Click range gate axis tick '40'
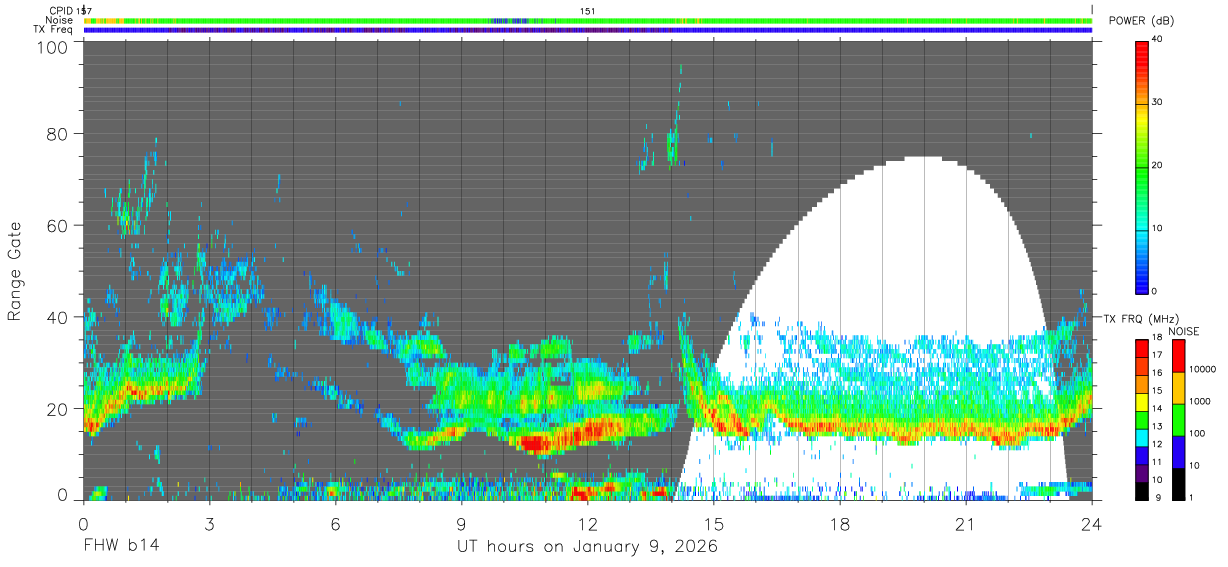The height and width of the screenshot is (567, 1228). click(58, 317)
